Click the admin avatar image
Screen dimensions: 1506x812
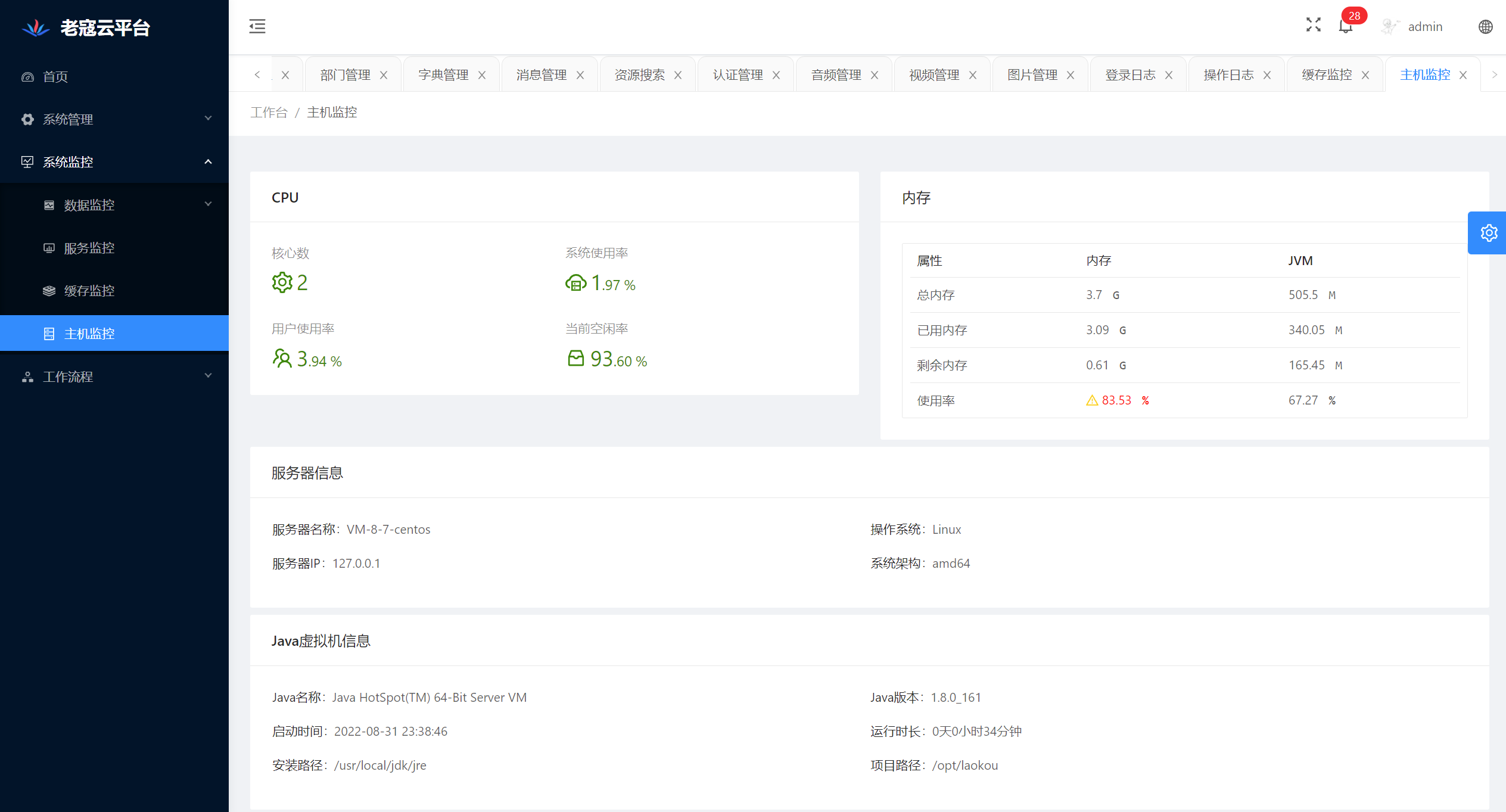(x=1389, y=27)
